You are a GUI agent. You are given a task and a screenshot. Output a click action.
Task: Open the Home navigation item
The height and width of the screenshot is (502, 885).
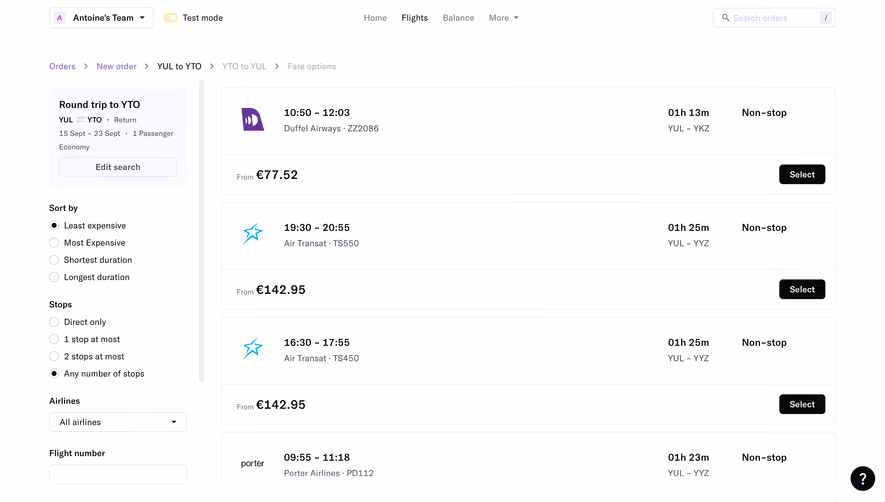pyautogui.click(x=375, y=18)
